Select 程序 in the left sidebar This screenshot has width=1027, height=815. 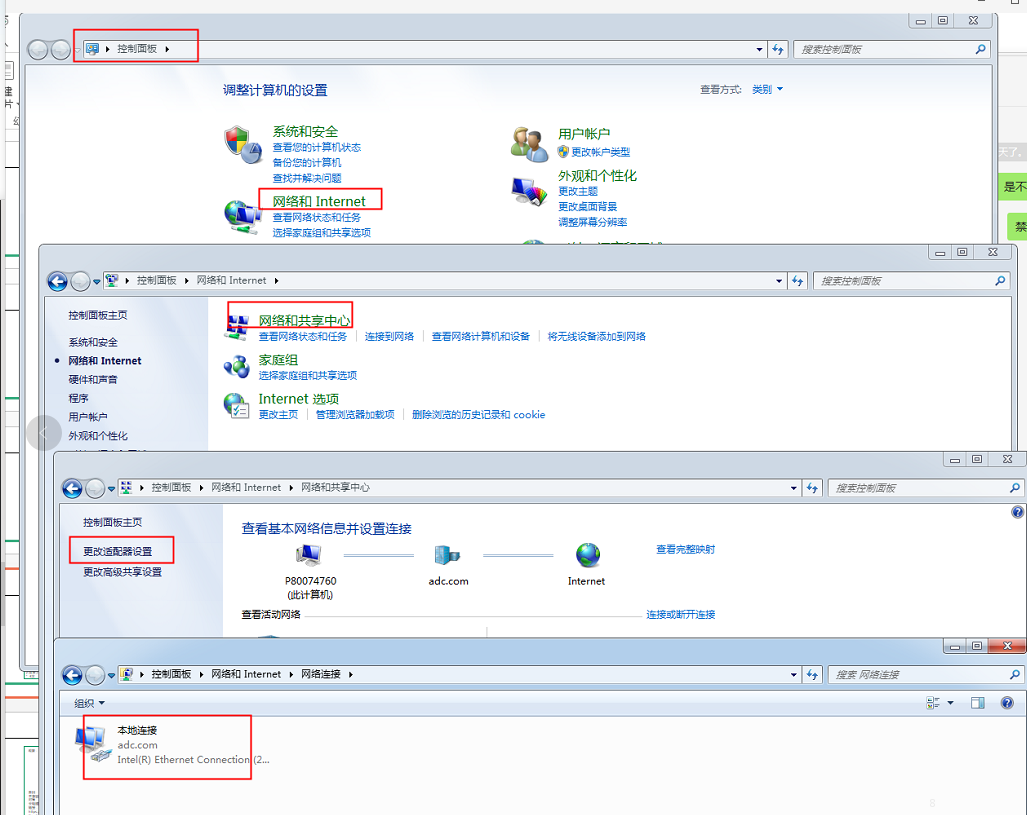(78, 398)
